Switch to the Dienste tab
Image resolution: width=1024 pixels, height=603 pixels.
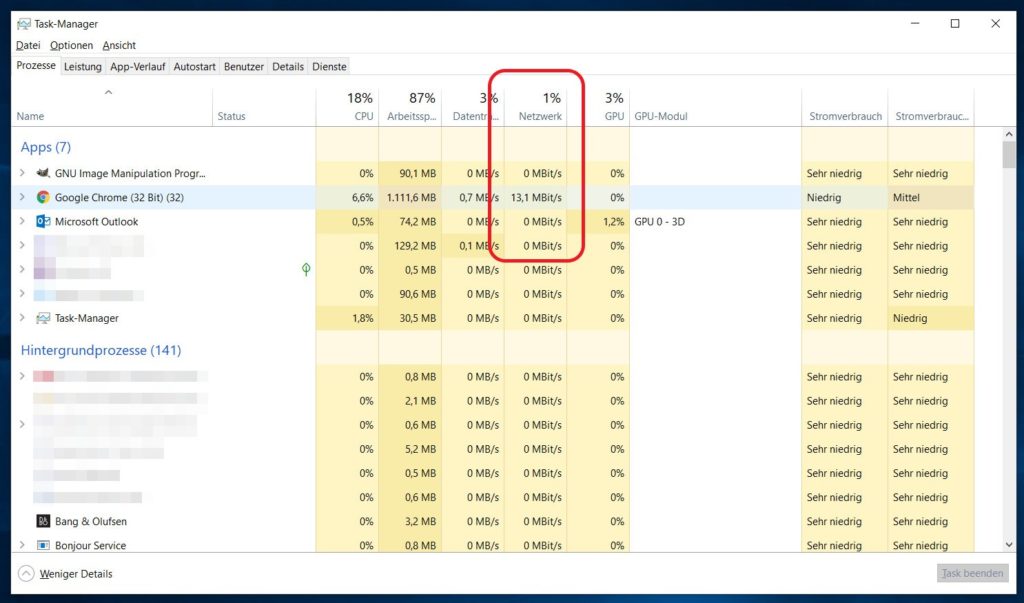(329, 67)
